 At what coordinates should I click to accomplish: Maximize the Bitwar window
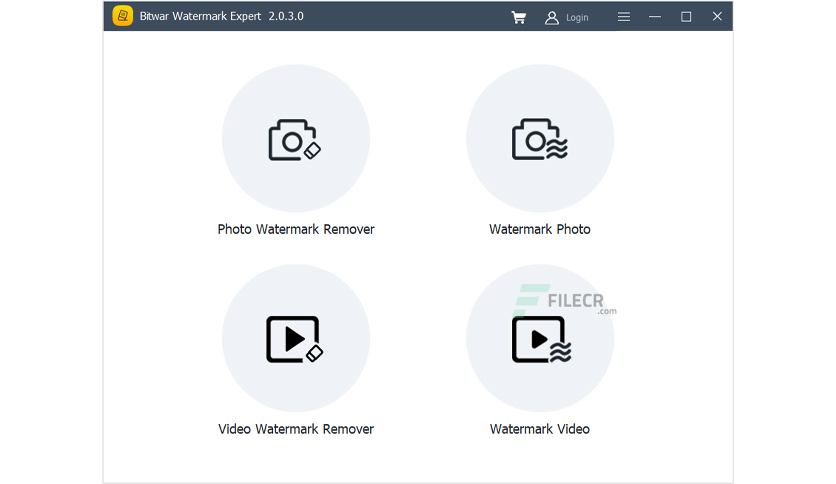tap(686, 17)
